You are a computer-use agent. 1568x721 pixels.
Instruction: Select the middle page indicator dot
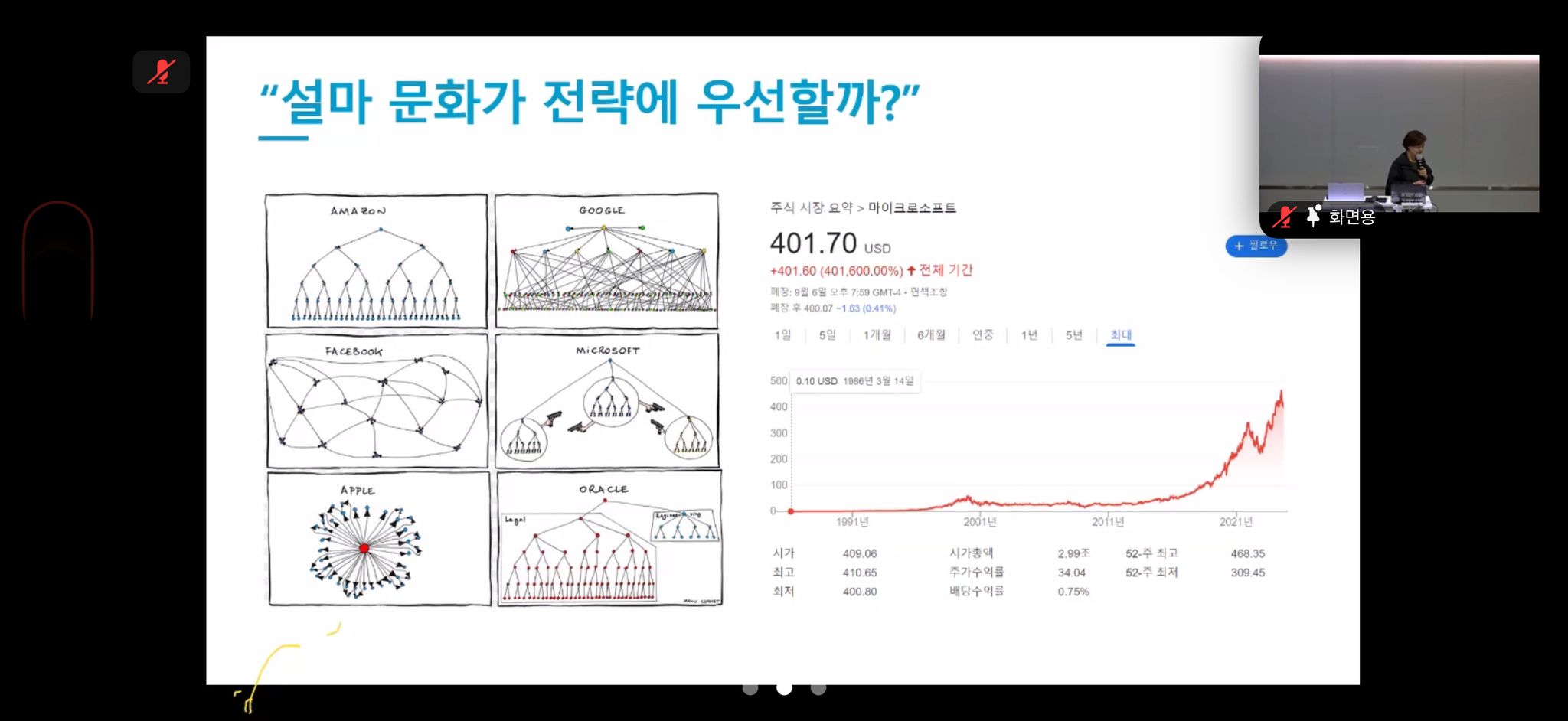coord(784,688)
